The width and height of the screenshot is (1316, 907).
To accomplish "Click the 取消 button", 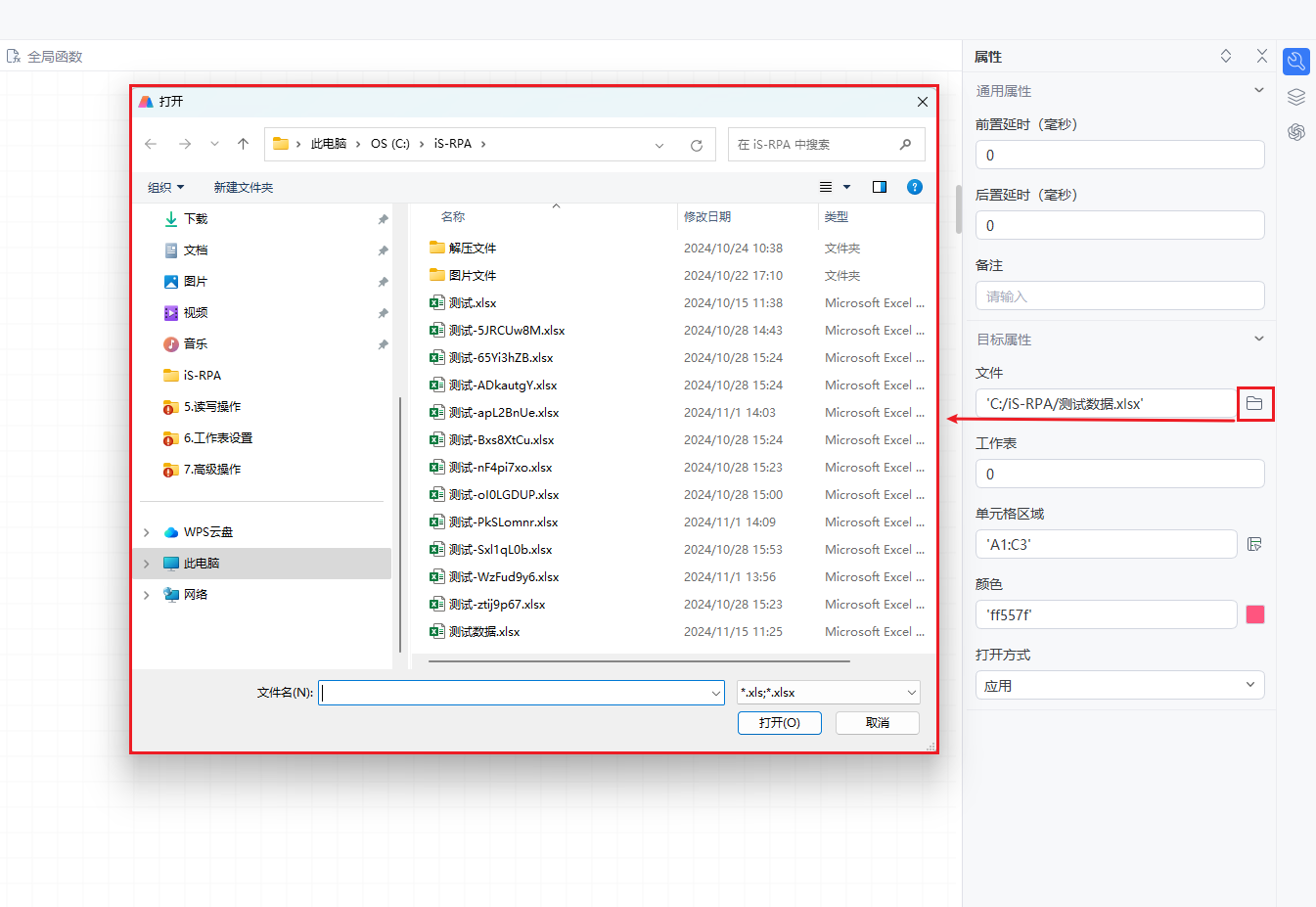I will point(878,723).
